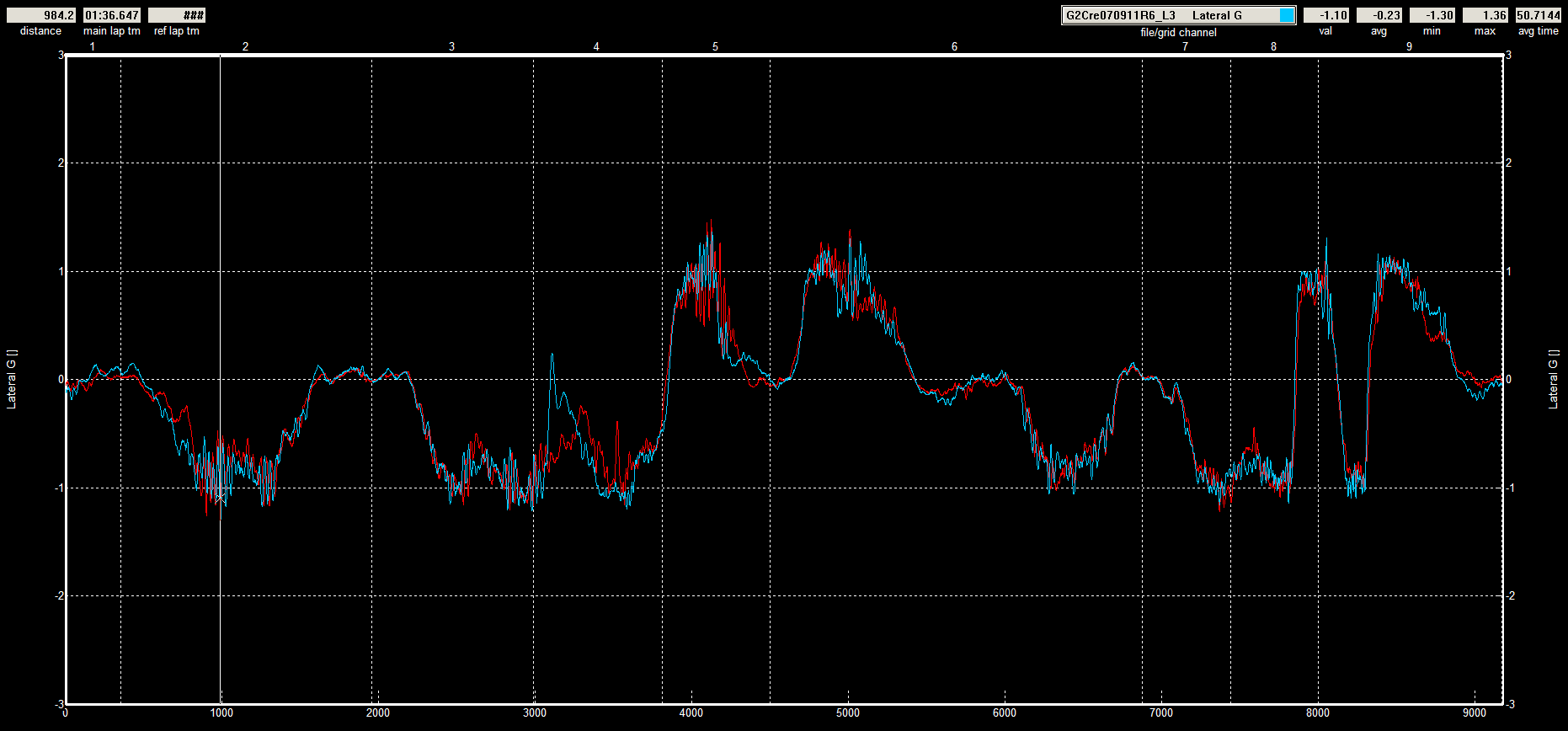Screen dimensions: 1568x731
Task: Click track segment marker 8
Action: pyautogui.click(x=1274, y=46)
